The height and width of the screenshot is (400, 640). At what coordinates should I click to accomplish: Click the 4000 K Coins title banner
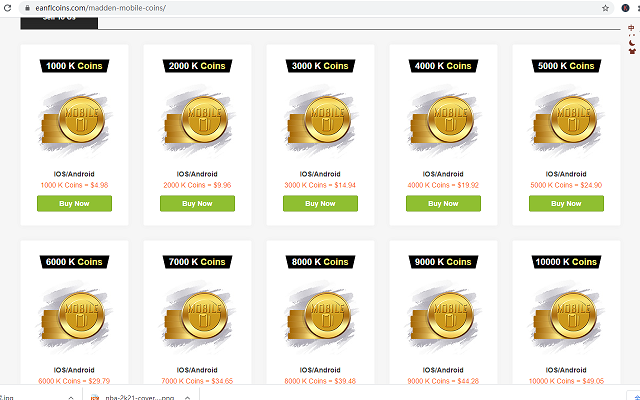(443, 66)
